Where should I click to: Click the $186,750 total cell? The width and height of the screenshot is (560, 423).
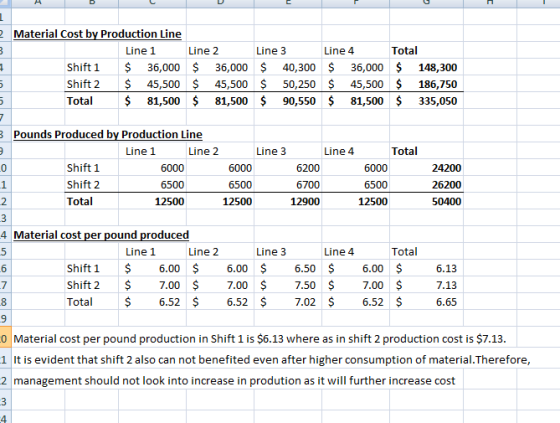coord(426,84)
